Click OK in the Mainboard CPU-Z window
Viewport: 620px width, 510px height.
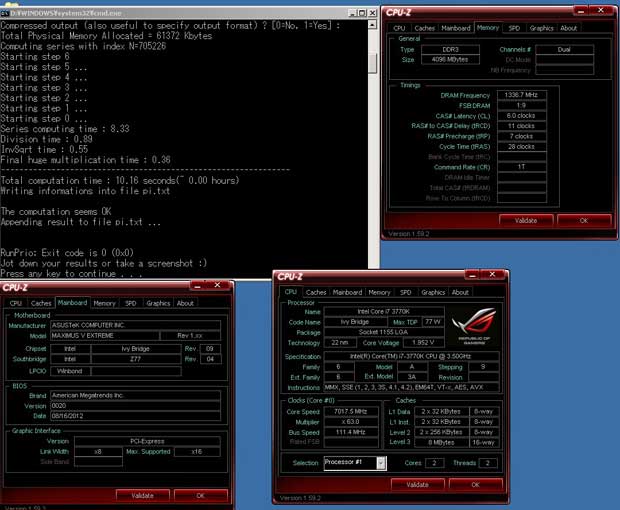tap(200, 495)
